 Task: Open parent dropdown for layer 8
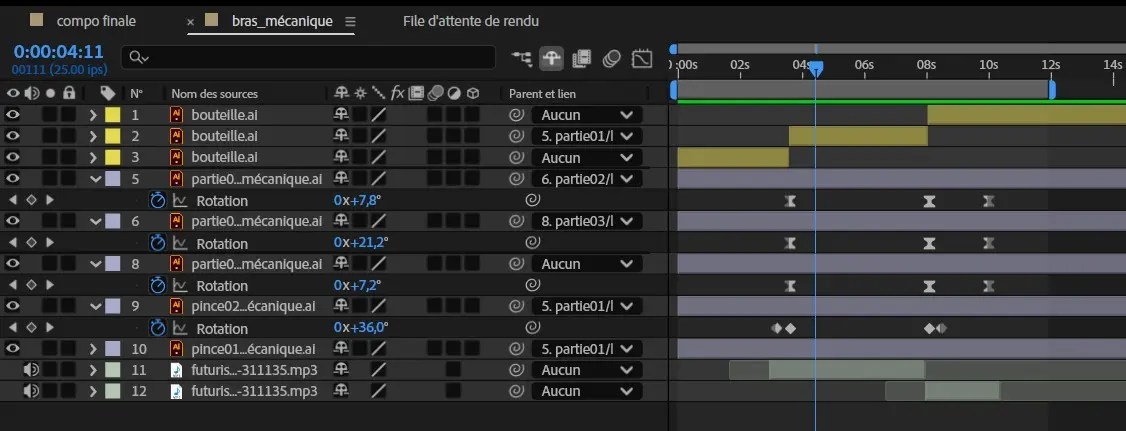click(x=585, y=264)
